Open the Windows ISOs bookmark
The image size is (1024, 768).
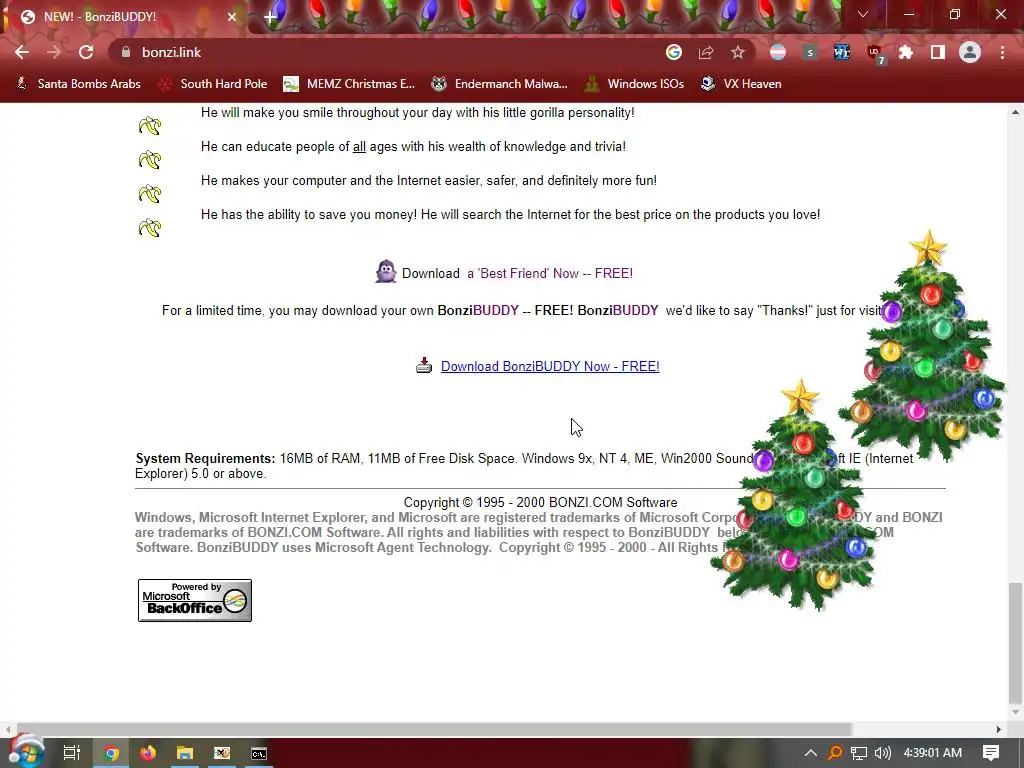(635, 84)
